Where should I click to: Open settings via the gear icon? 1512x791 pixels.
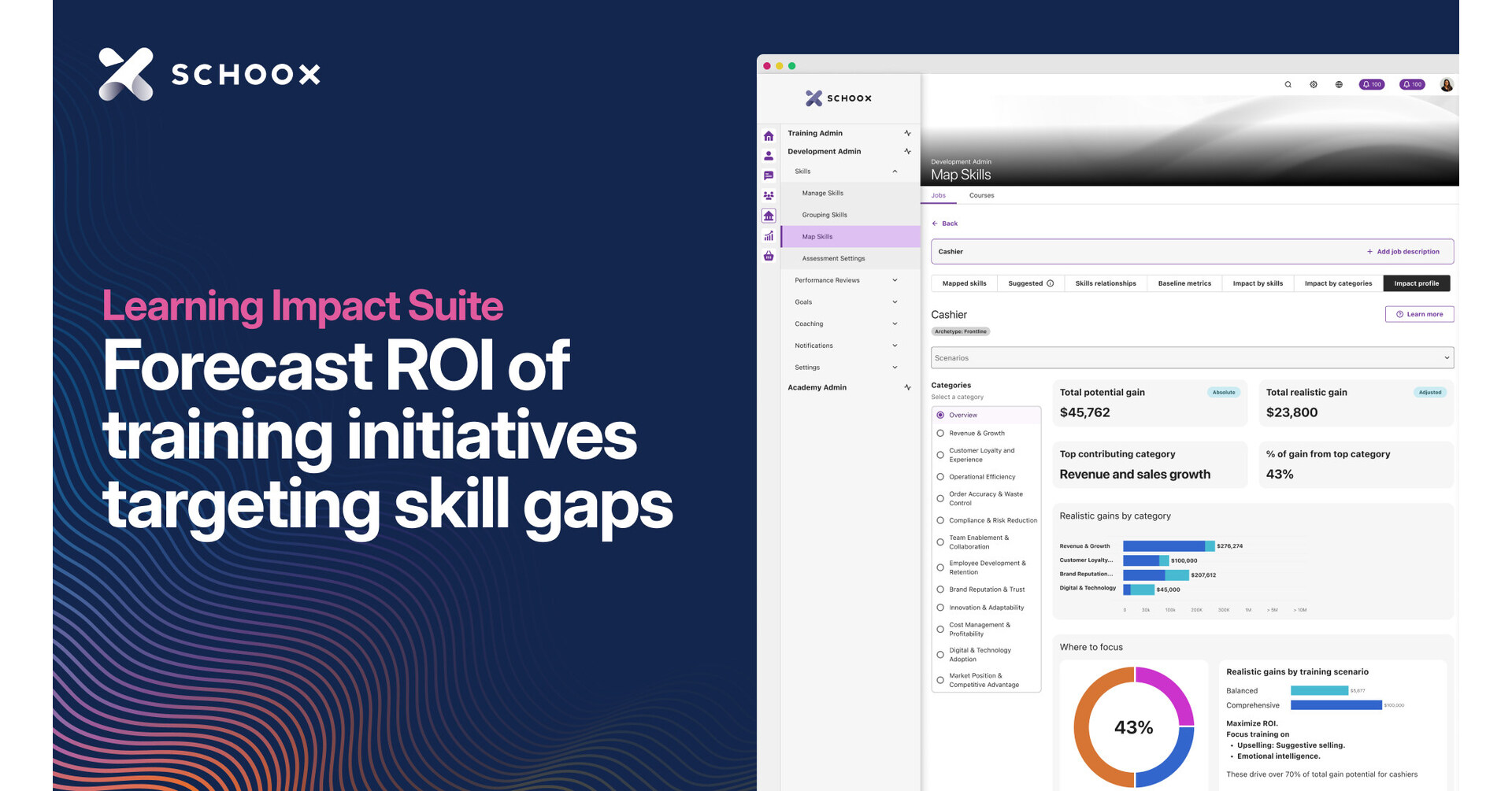(x=1314, y=85)
